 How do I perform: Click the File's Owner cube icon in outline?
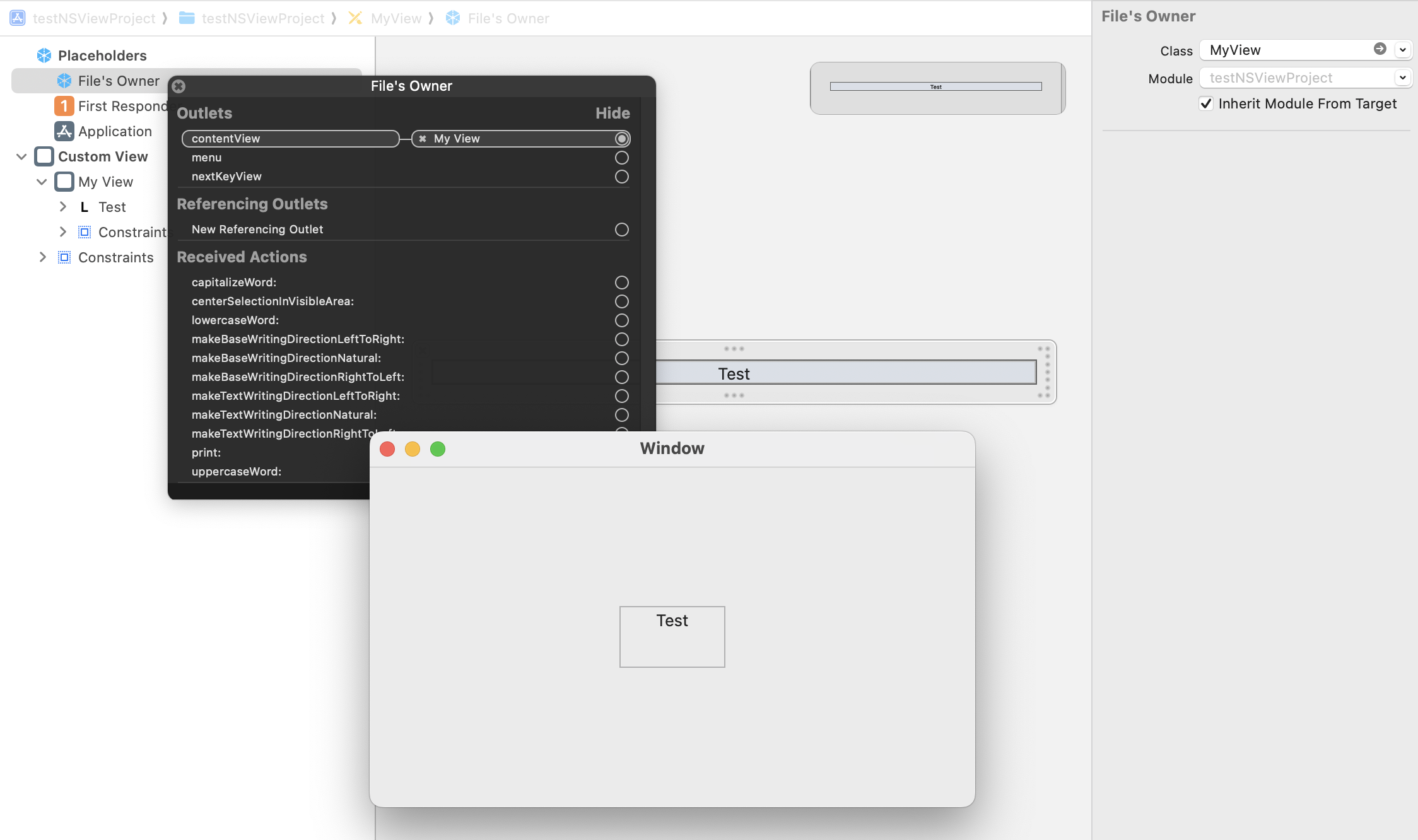point(64,81)
